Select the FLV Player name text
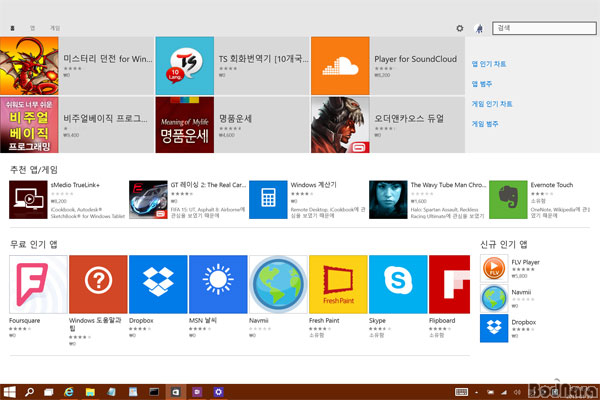Image resolution: width=600 pixels, height=400 pixels. tap(525, 262)
